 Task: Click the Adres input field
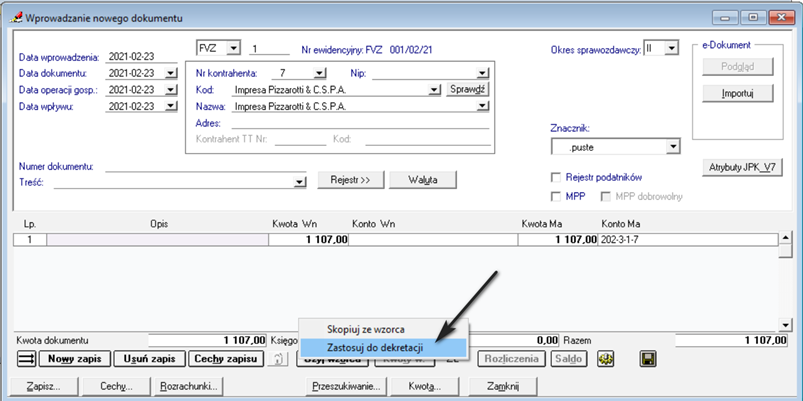coord(361,123)
